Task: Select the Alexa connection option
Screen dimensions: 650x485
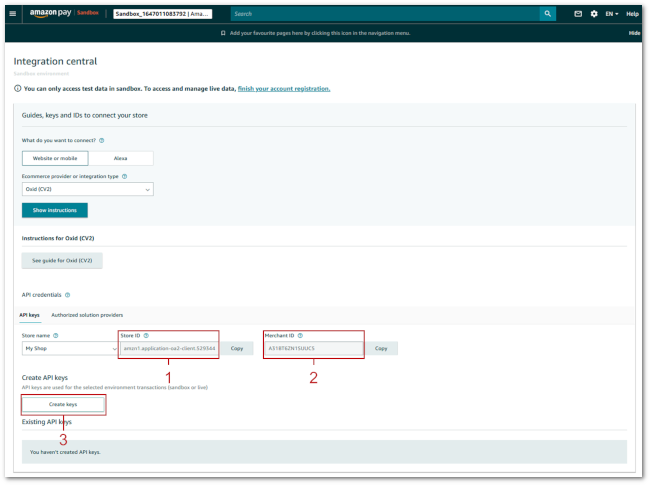Action: 120,158
